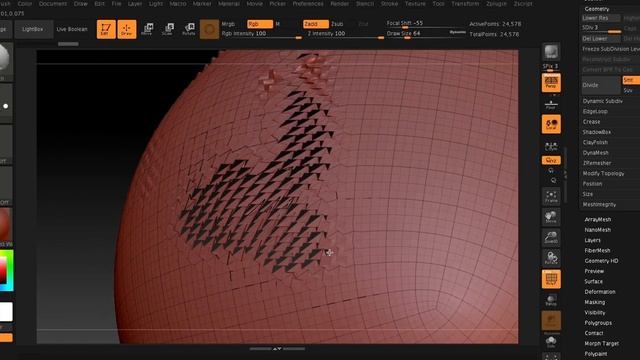Select the Draw mode button

tap(127, 29)
